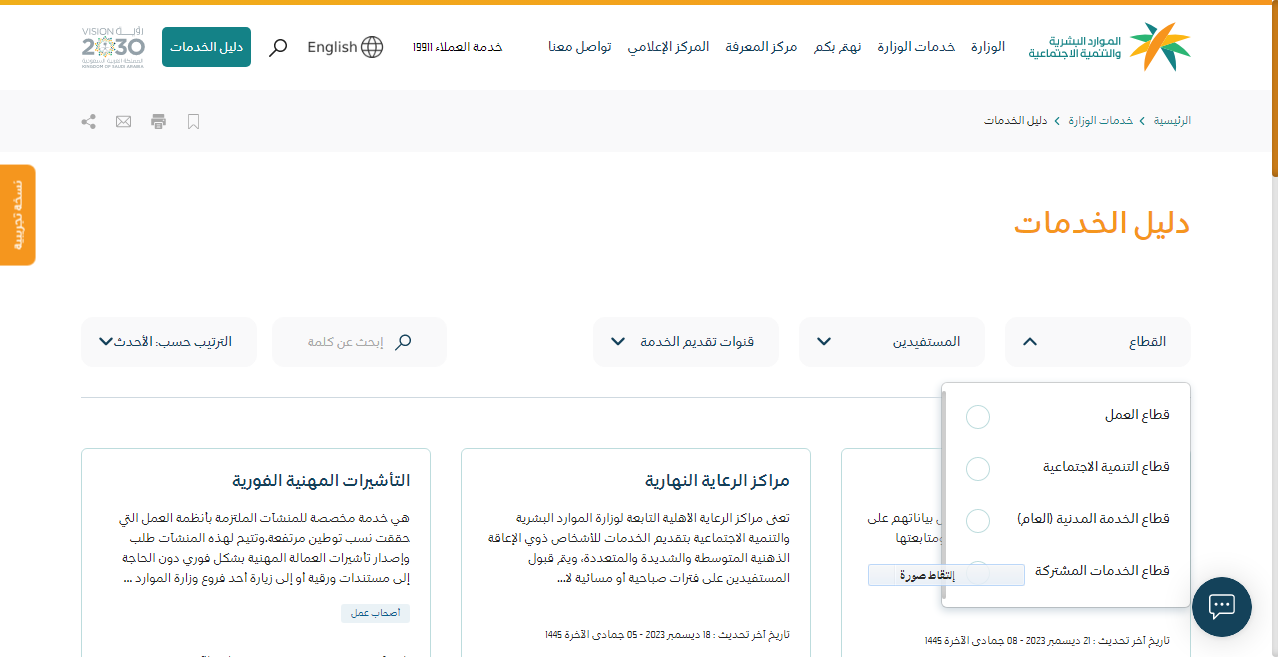Open the الوزارة menu item
1278x657 pixels.
pos(988,47)
